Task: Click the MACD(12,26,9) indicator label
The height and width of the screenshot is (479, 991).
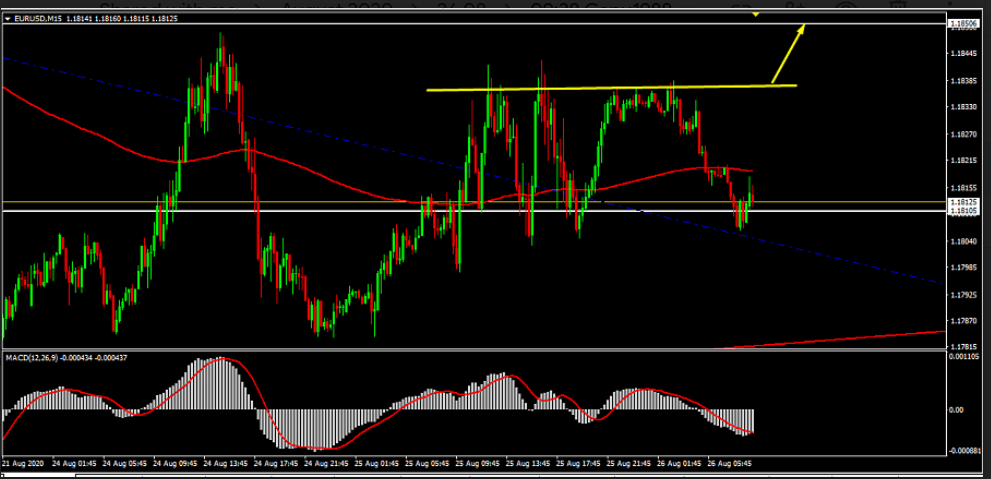Action: (32, 357)
